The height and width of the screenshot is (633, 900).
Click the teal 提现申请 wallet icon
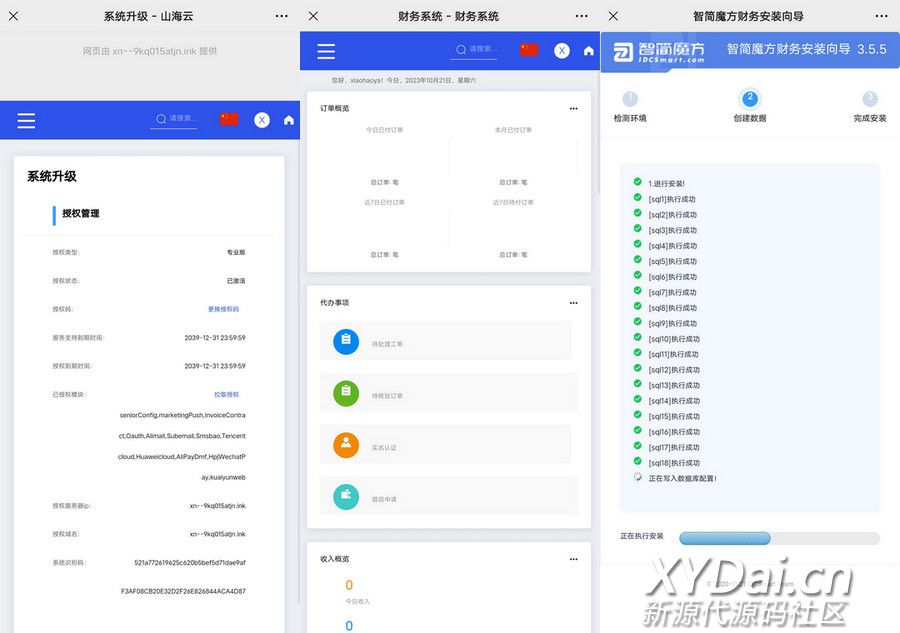coord(346,496)
